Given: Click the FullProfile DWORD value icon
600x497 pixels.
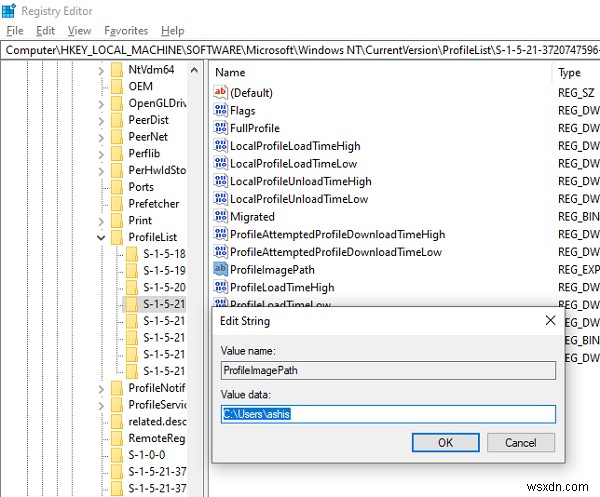Looking at the screenshot, I should 220,128.
